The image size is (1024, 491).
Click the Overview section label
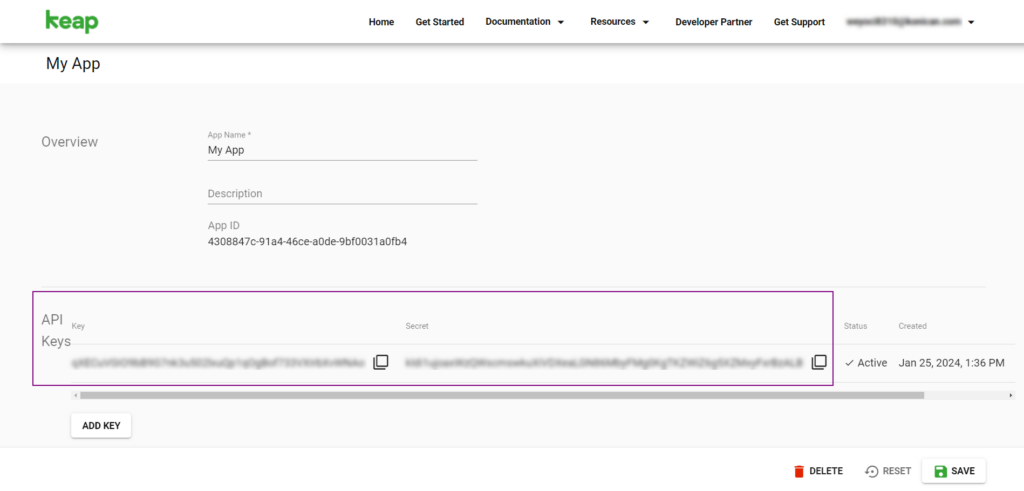[70, 142]
